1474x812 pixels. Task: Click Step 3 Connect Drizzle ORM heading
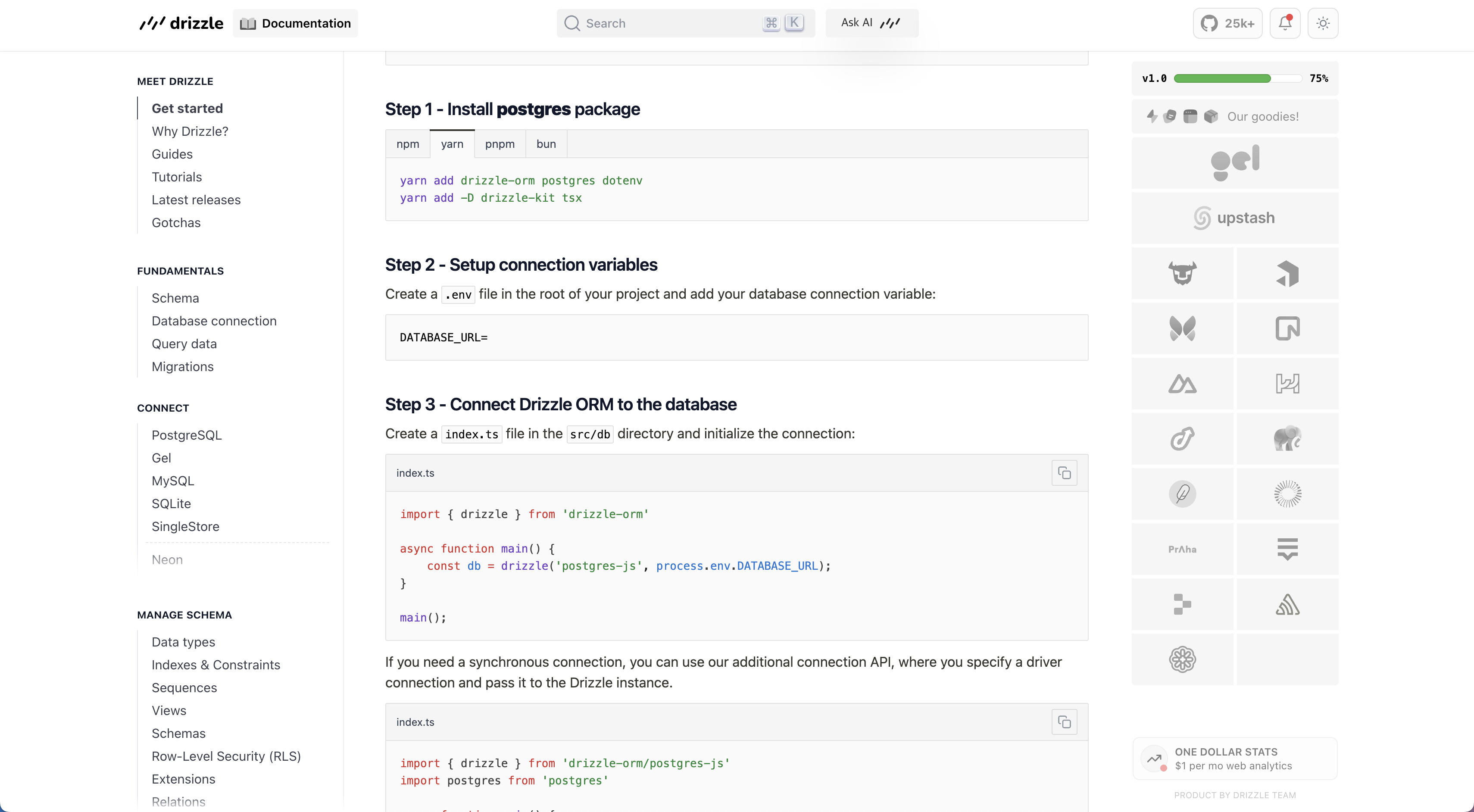point(561,405)
